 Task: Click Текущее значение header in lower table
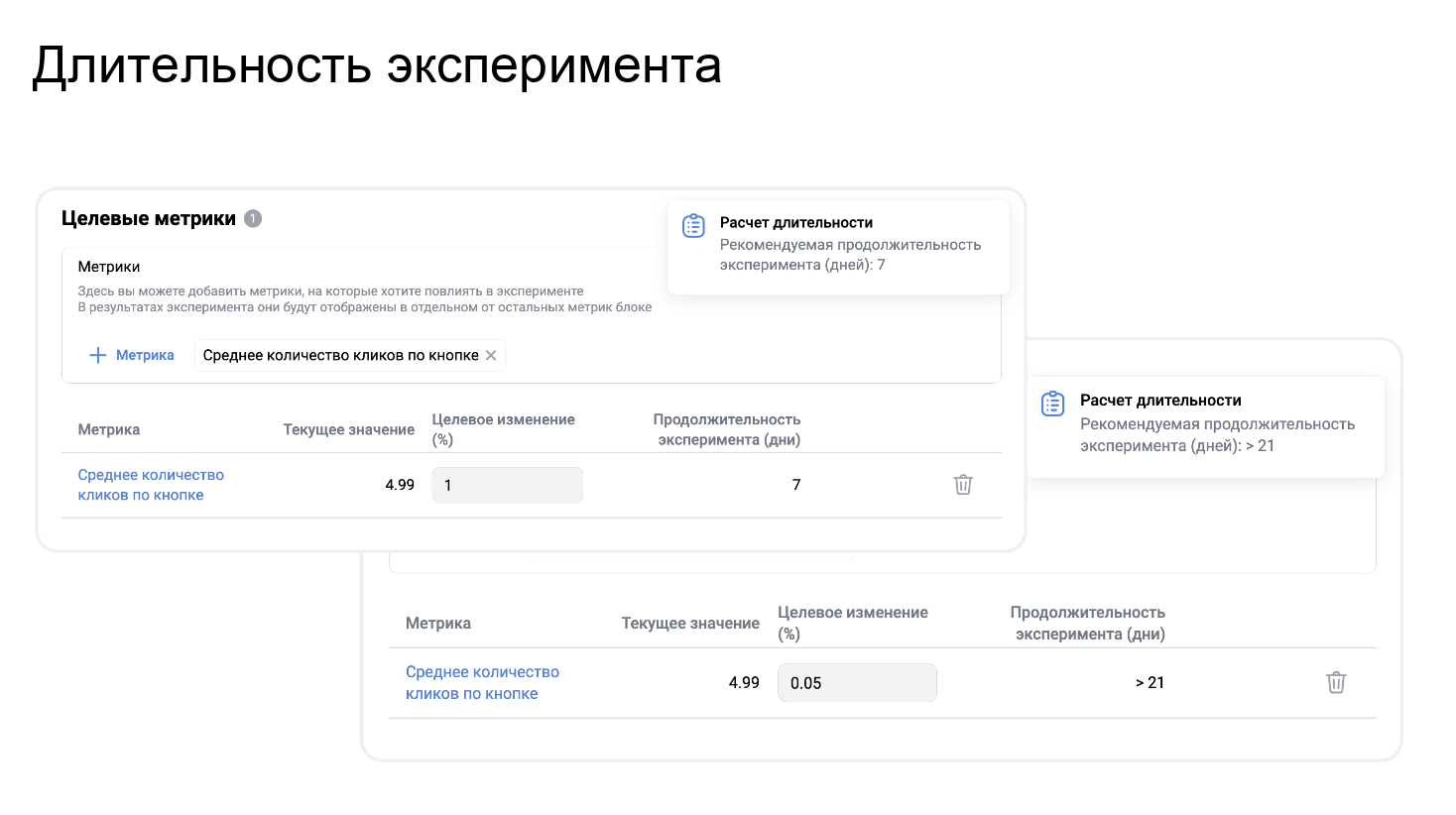coord(690,623)
